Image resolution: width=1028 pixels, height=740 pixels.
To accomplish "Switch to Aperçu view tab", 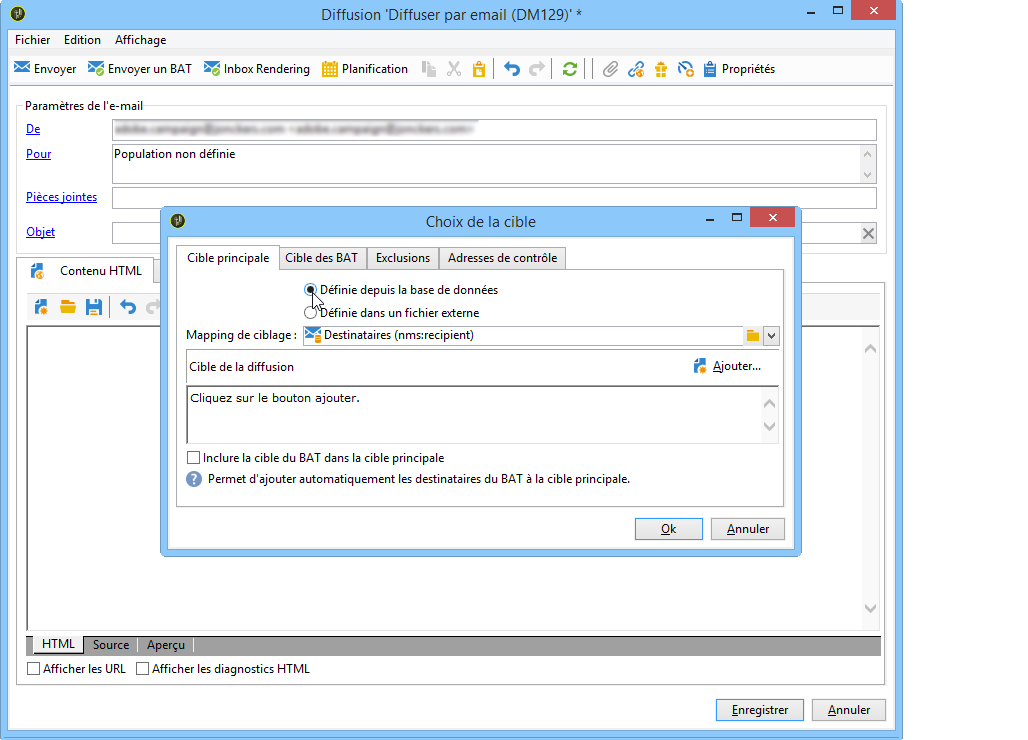I will 166,645.
